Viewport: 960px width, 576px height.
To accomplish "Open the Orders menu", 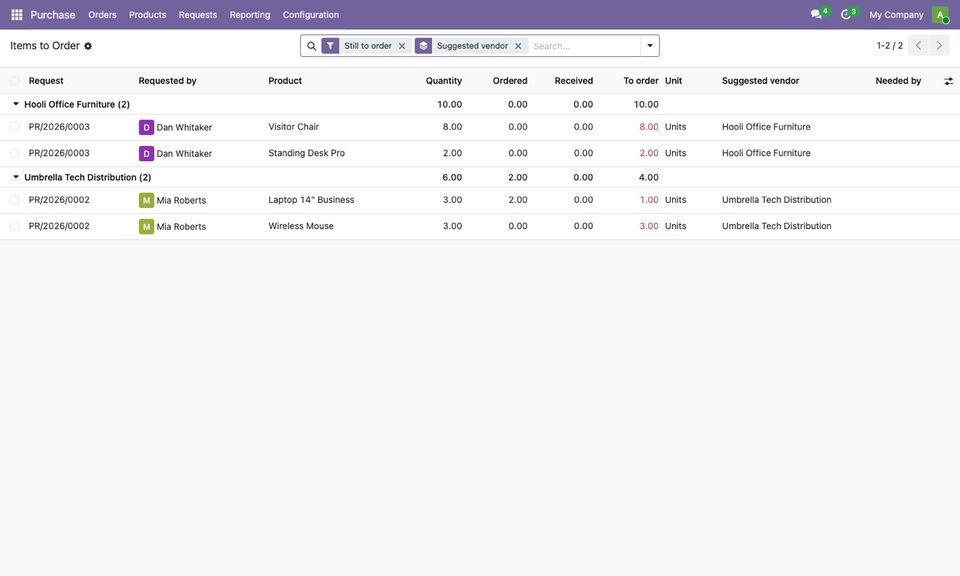I will pyautogui.click(x=102, y=15).
